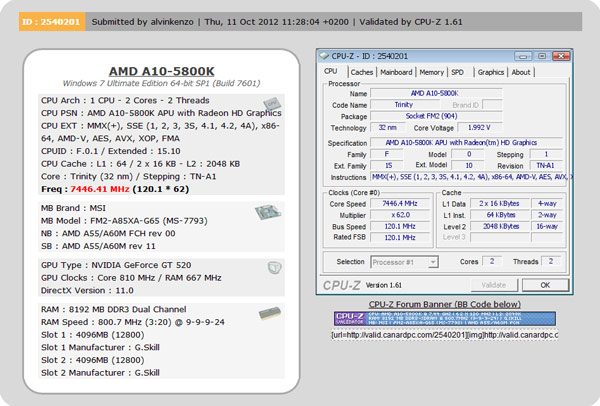The image size is (600, 406).
Task: Click the red 7446.41 MHz frequency text
Action: (x=99, y=189)
